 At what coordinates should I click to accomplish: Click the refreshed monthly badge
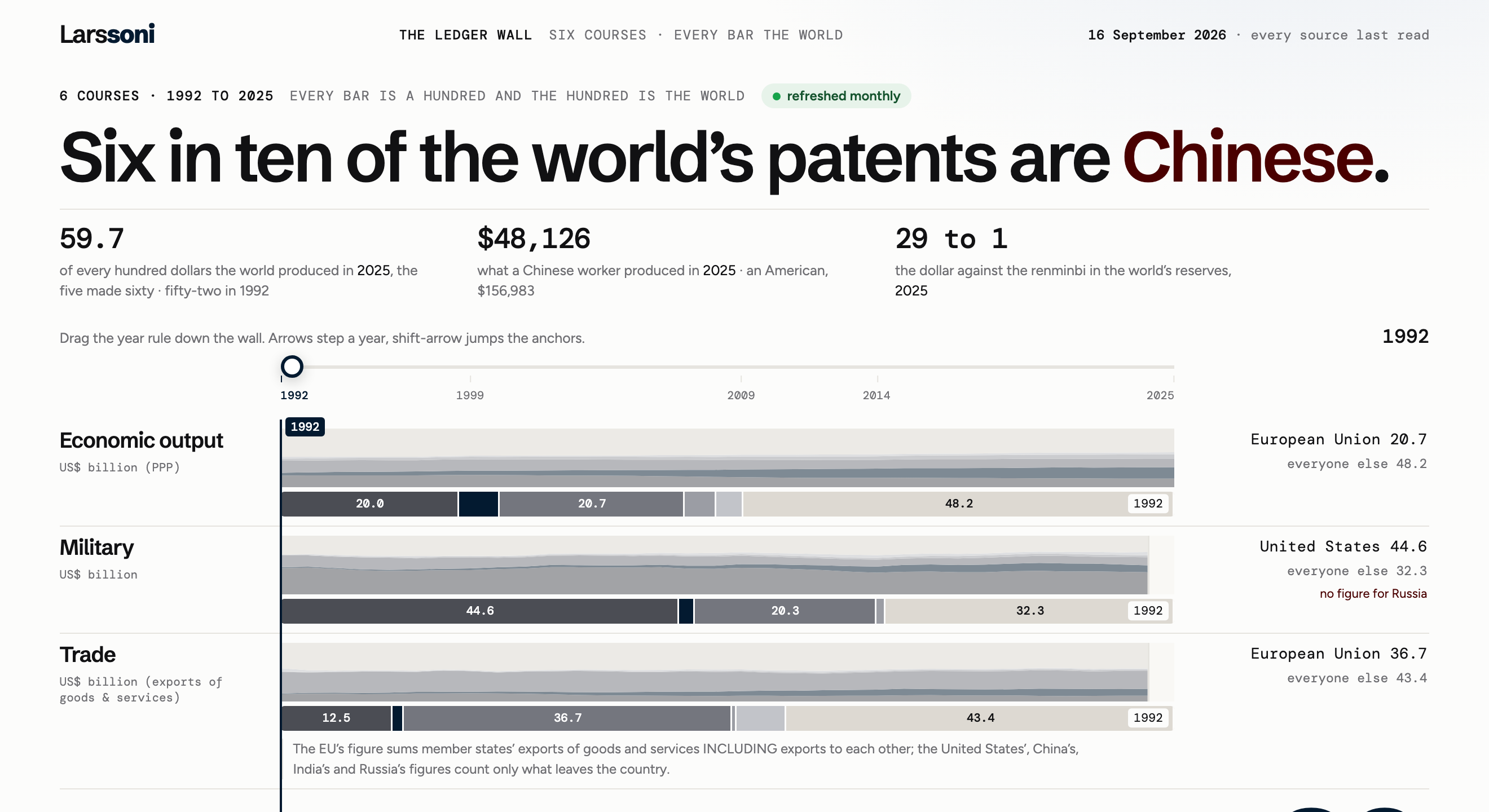836,96
